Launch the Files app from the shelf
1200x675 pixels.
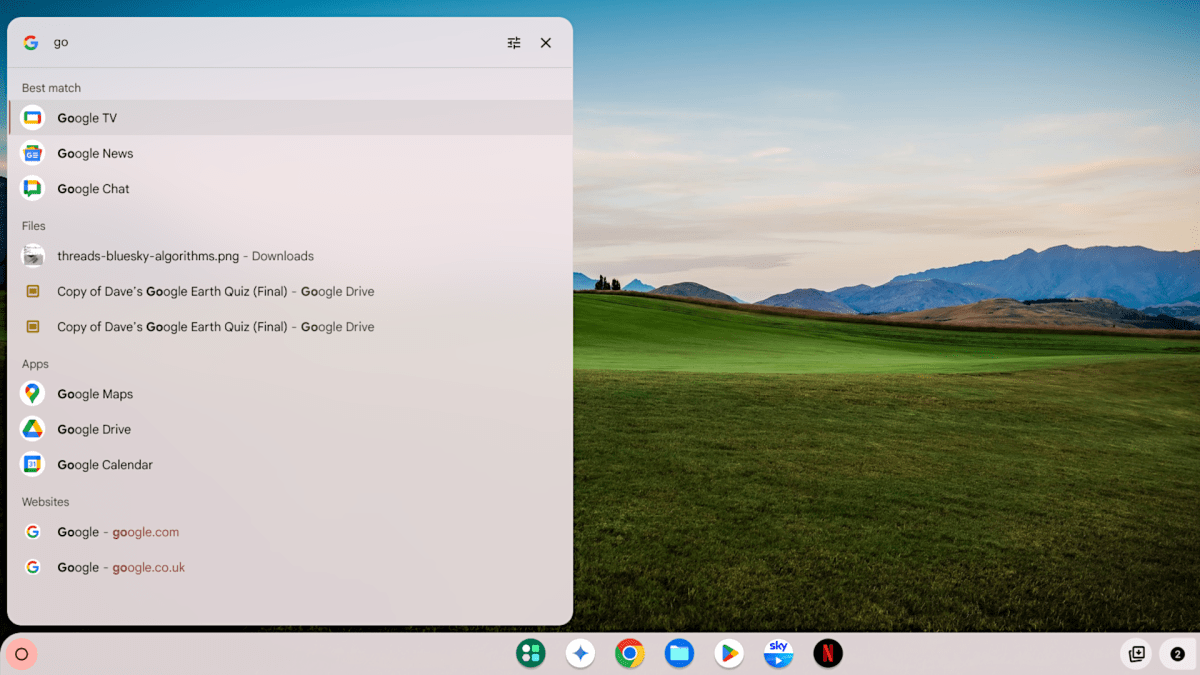(679, 653)
